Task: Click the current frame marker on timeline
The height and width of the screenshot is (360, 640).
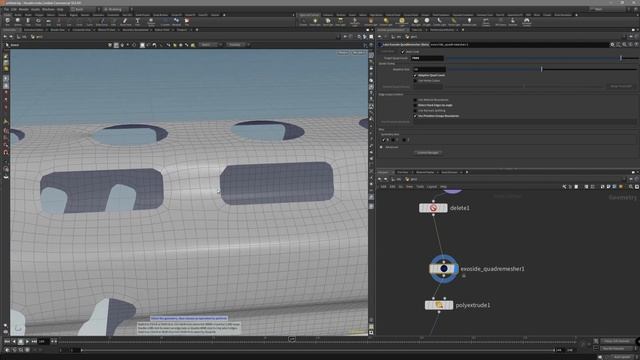Action: point(292,339)
